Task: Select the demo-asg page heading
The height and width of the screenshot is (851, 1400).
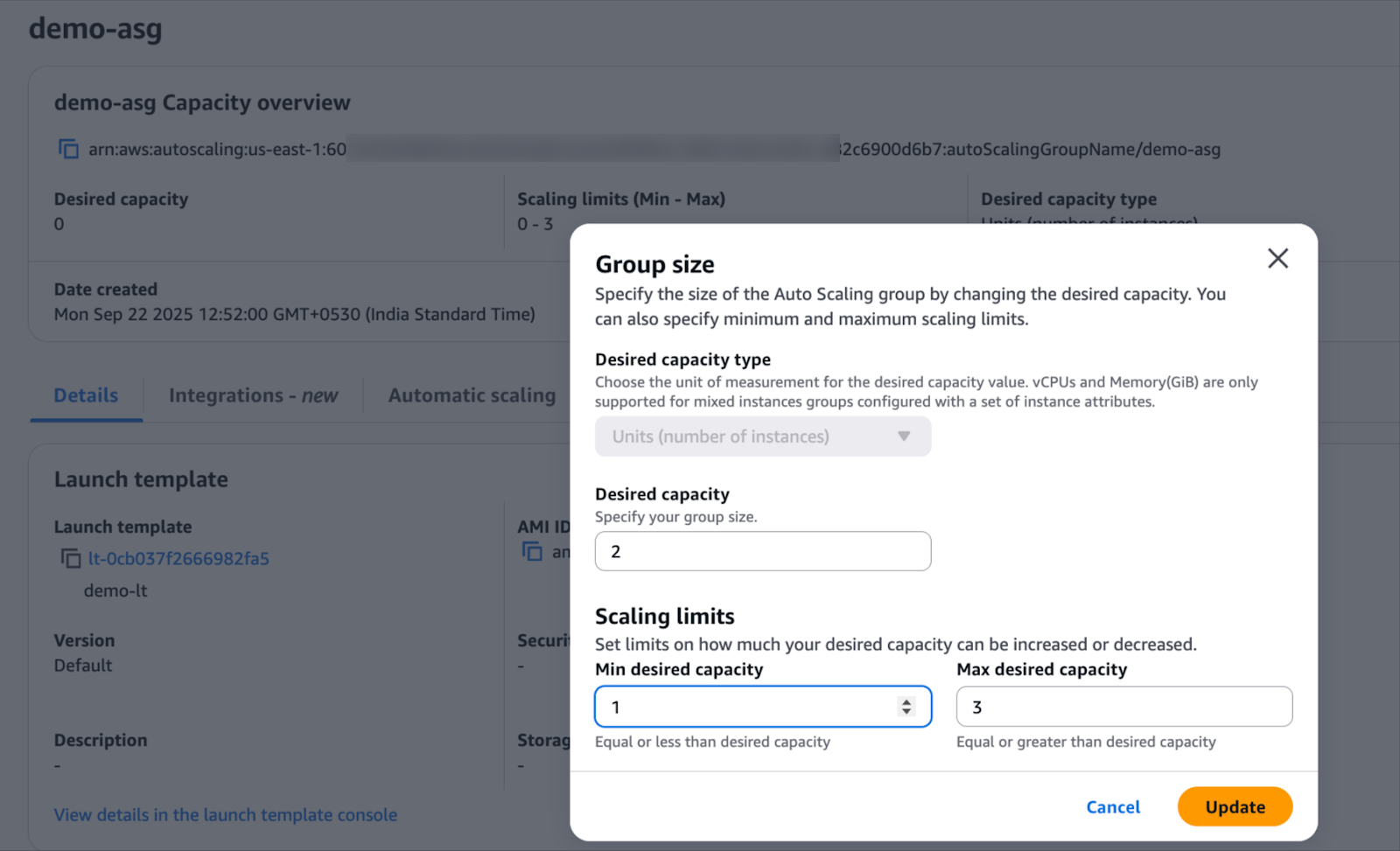Action: [94, 29]
